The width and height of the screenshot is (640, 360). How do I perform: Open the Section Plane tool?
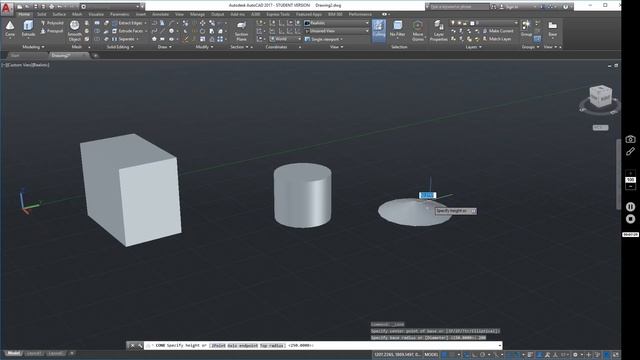[241, 31]
